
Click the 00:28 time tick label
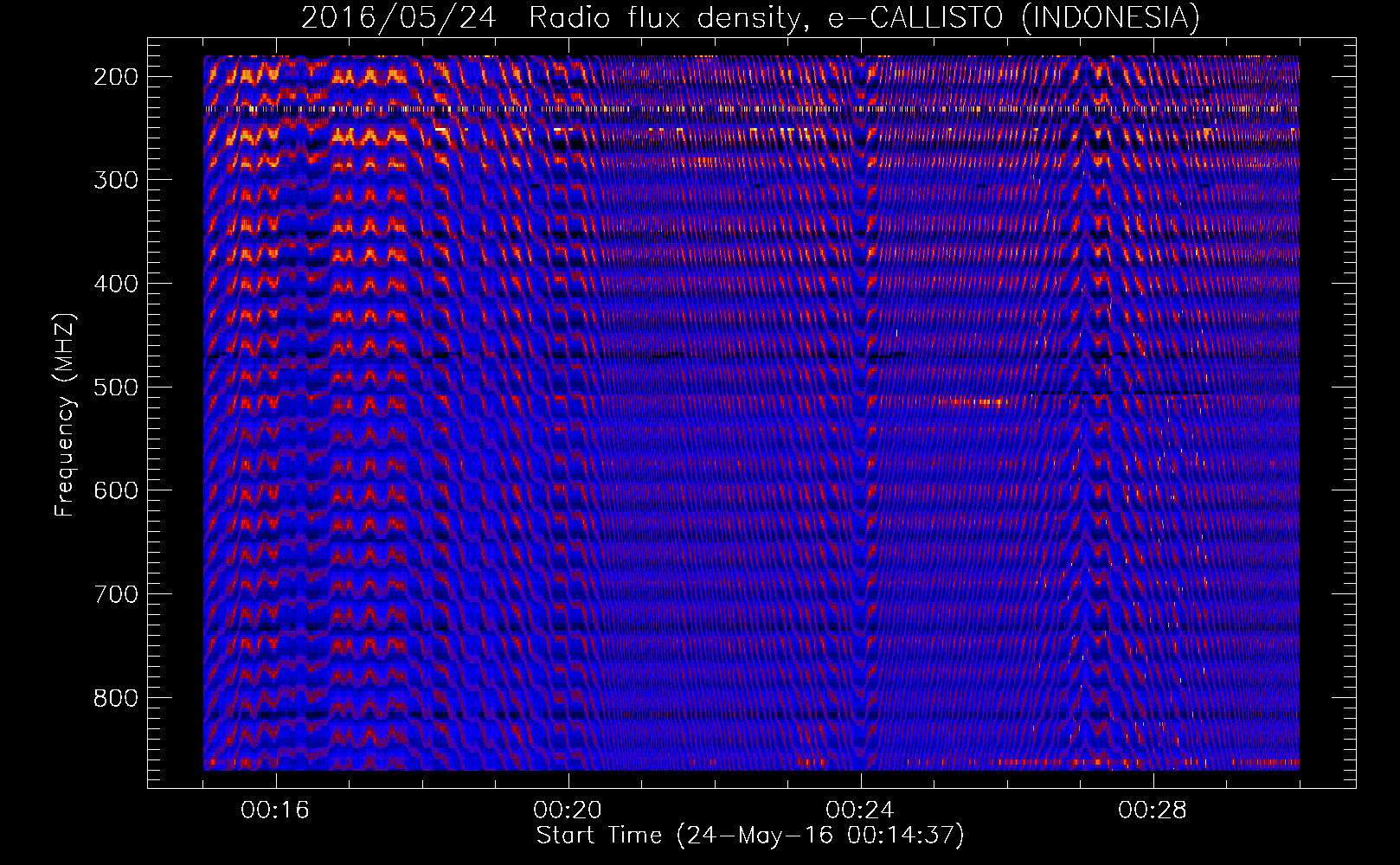click(1153, 810)
